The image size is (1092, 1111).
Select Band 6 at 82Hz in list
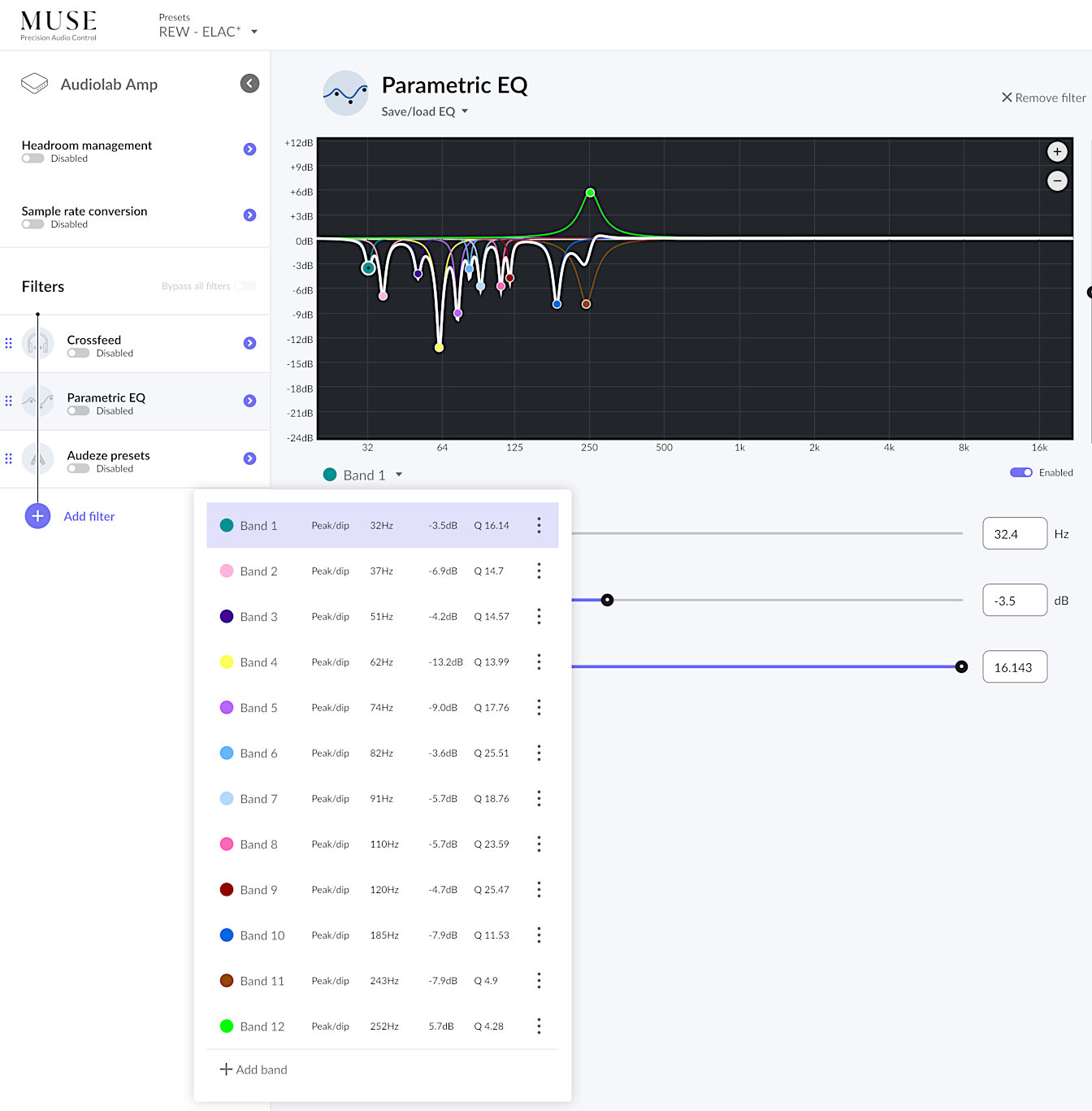click(x=383, y=753)
